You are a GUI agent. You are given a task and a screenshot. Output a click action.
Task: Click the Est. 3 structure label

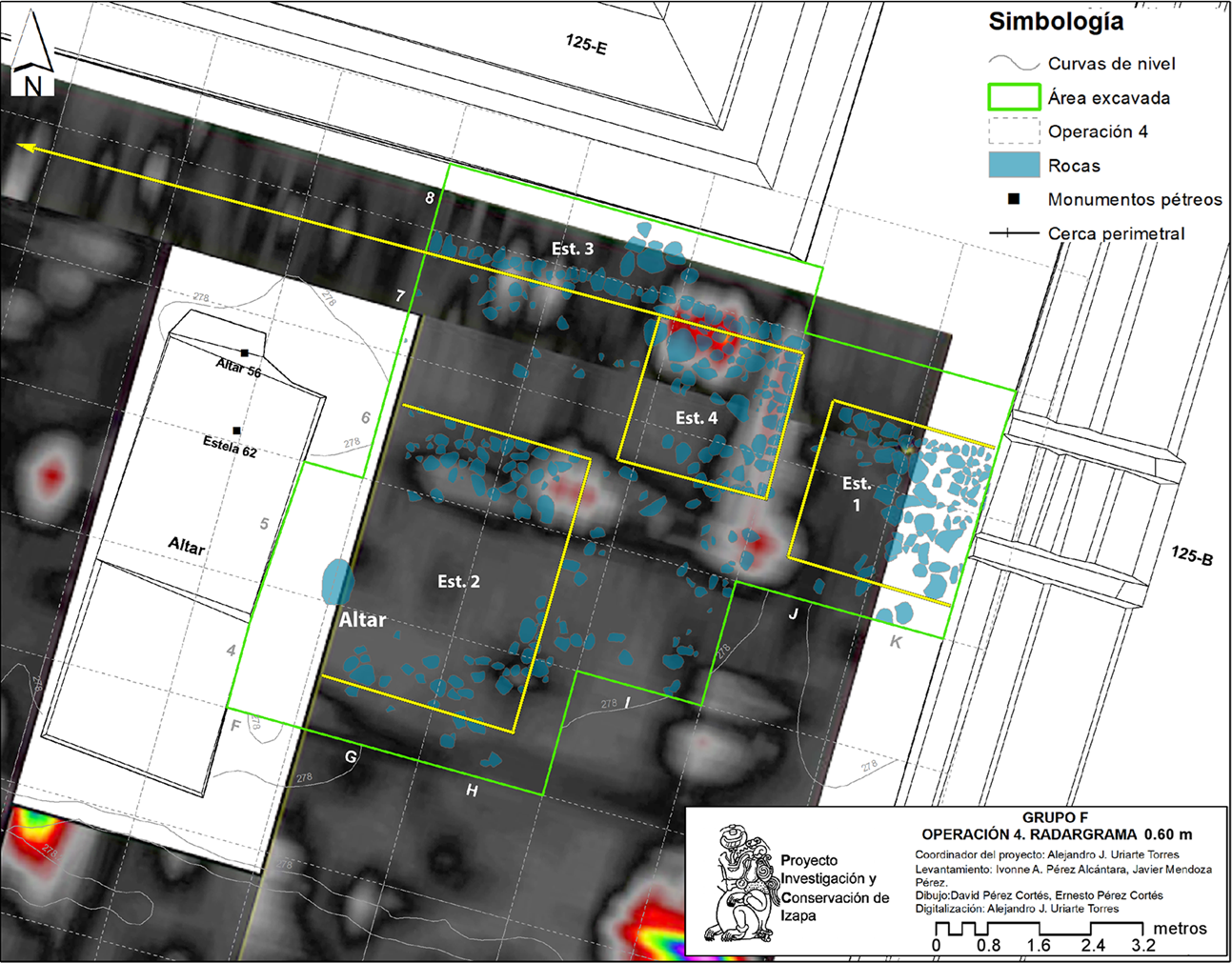573,249
